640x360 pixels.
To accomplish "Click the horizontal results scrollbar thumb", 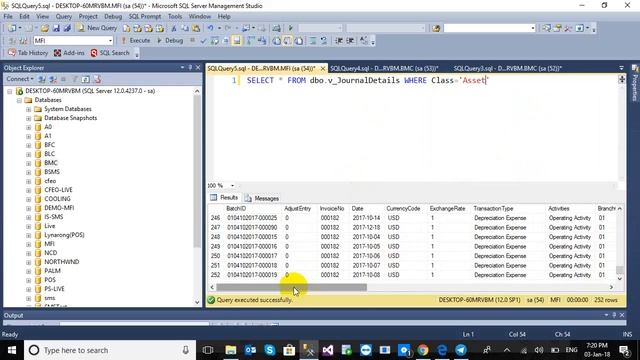I will pos(291,287).
